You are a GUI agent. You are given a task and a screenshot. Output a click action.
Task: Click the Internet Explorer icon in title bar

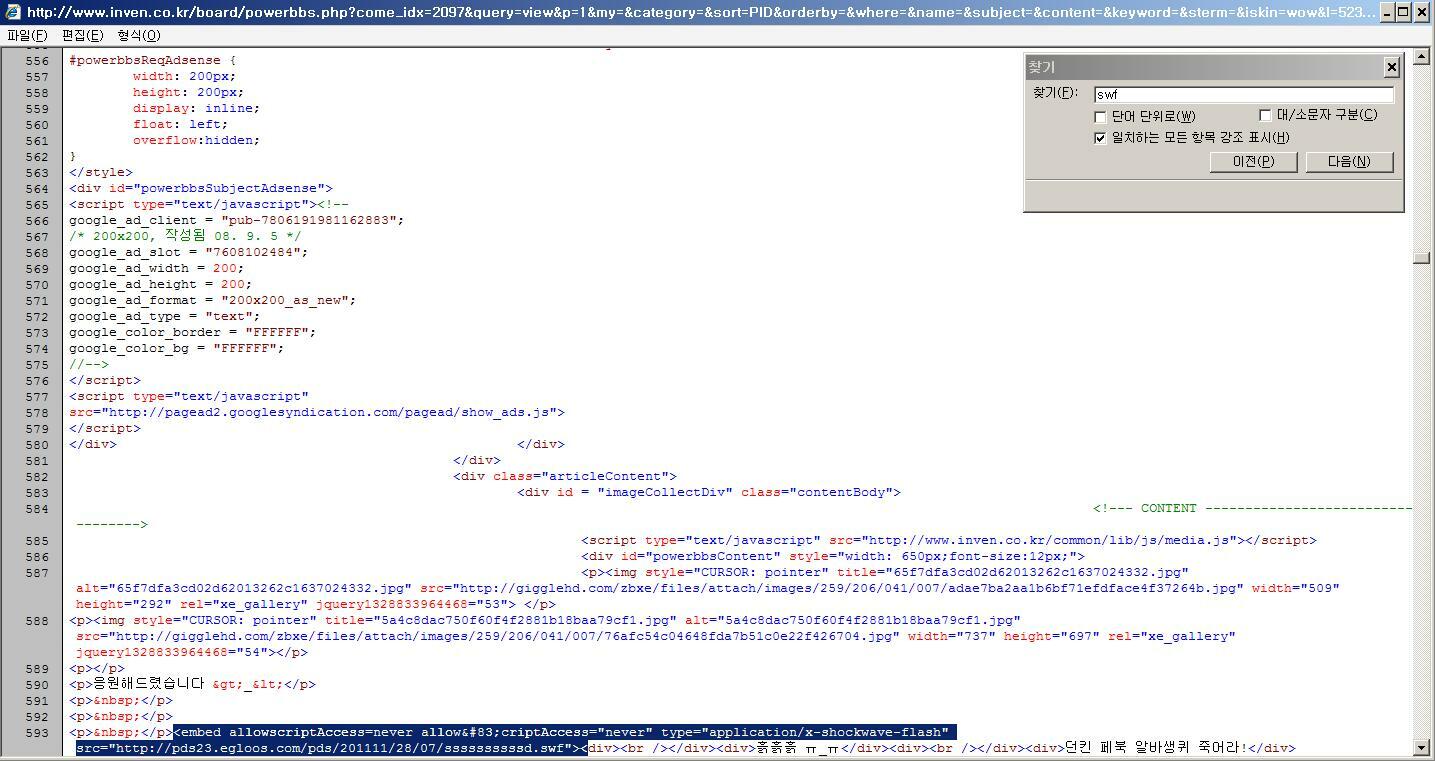pyautogui.click(x=12, y=12)
